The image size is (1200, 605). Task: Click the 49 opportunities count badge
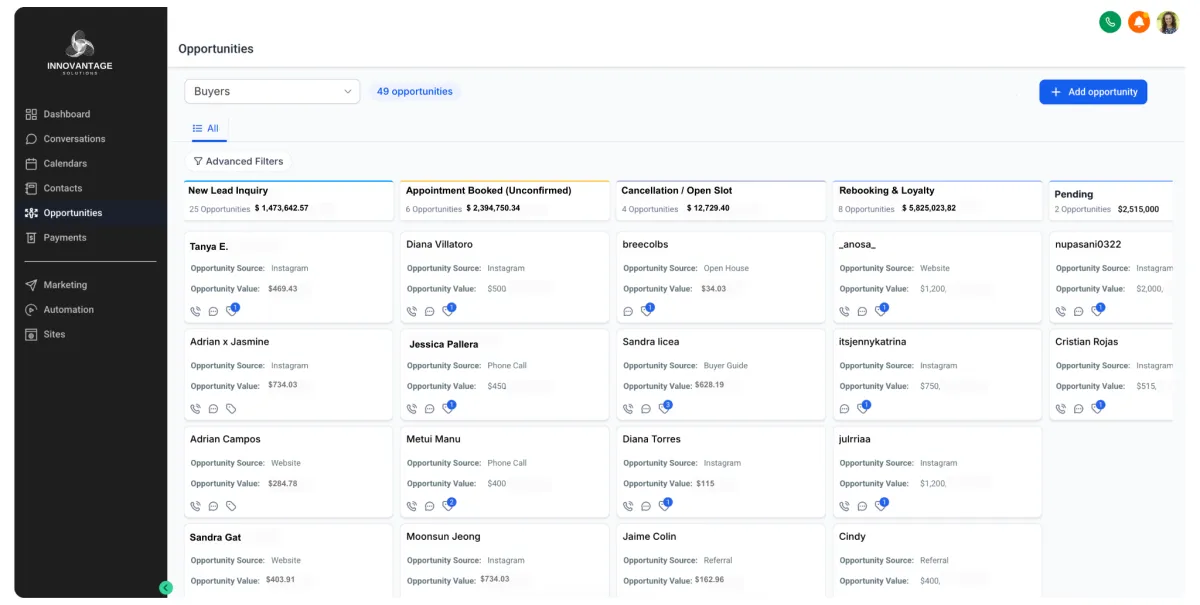pos(414,91)
